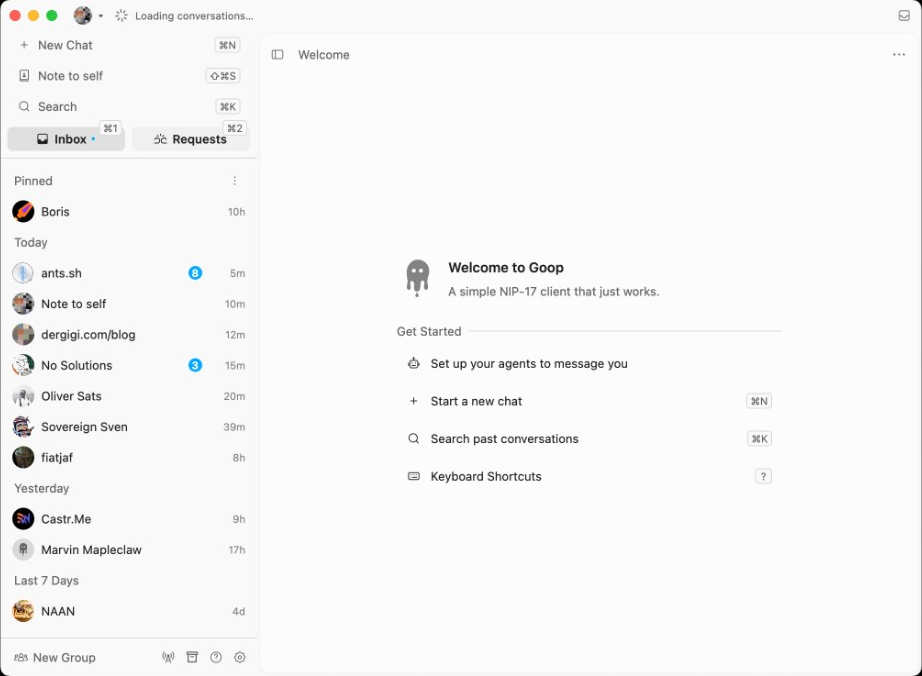Click the unread badge 3 on No Solutions

[x=195, y=366]
